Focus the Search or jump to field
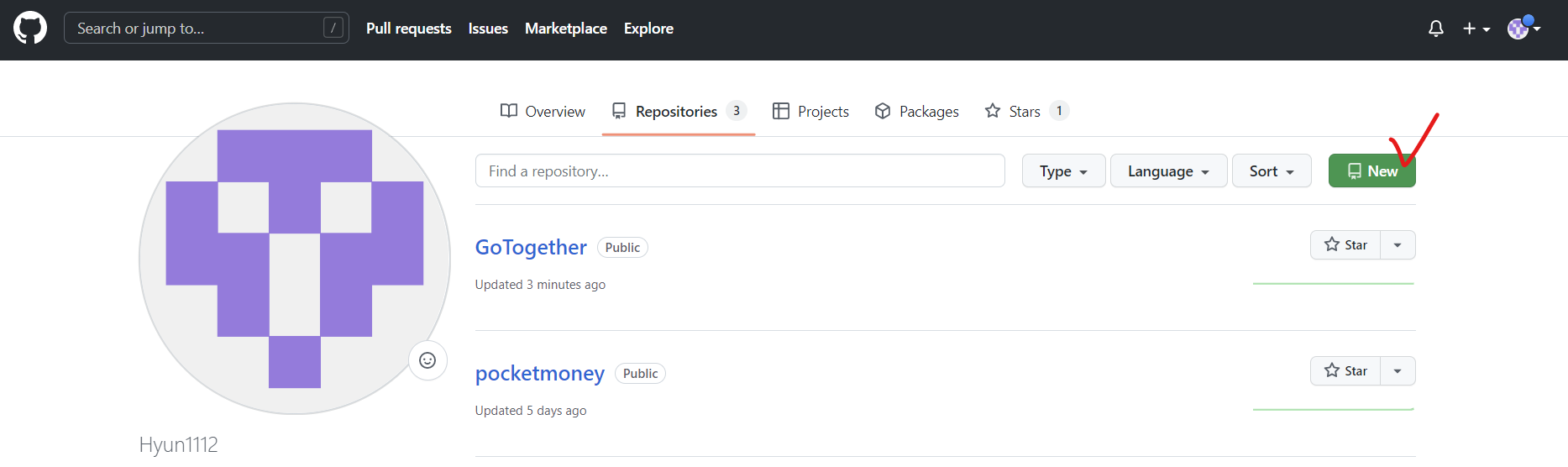This screenshot has height=467, width=1568. [x=207, y=28]
